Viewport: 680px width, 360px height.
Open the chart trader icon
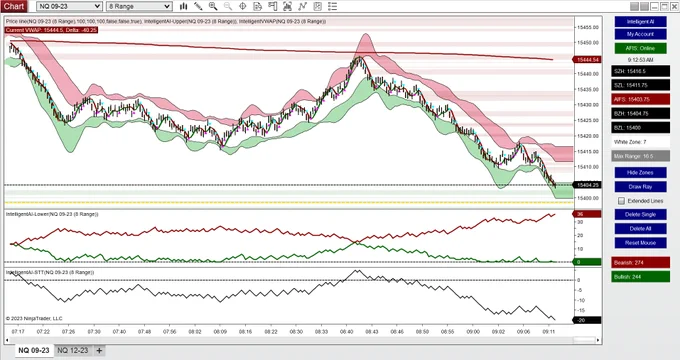[x=272, y=6]
